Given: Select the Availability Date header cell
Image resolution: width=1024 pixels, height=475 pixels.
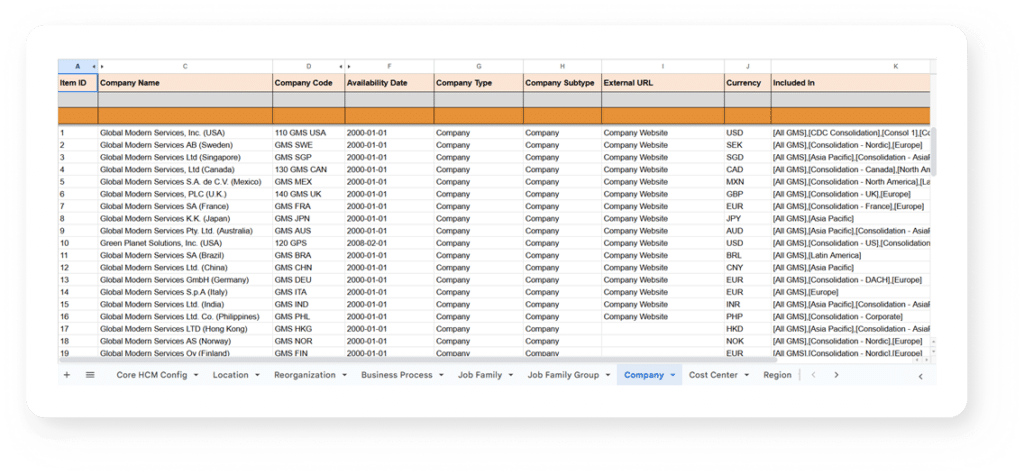Looking at the screenshot, I should (389, 83).
